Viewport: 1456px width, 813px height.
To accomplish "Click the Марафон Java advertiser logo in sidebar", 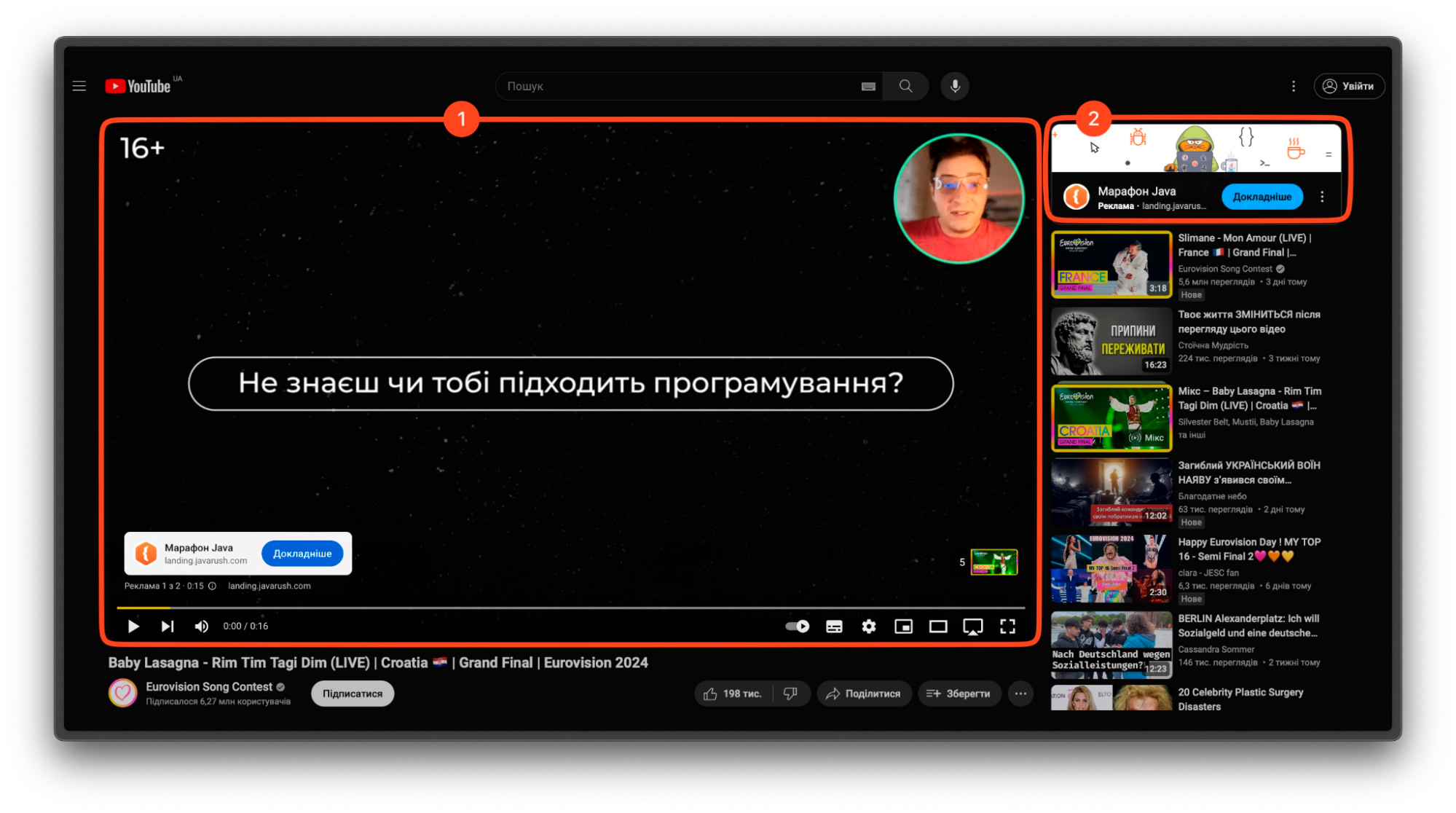I will pos(1076,197).
